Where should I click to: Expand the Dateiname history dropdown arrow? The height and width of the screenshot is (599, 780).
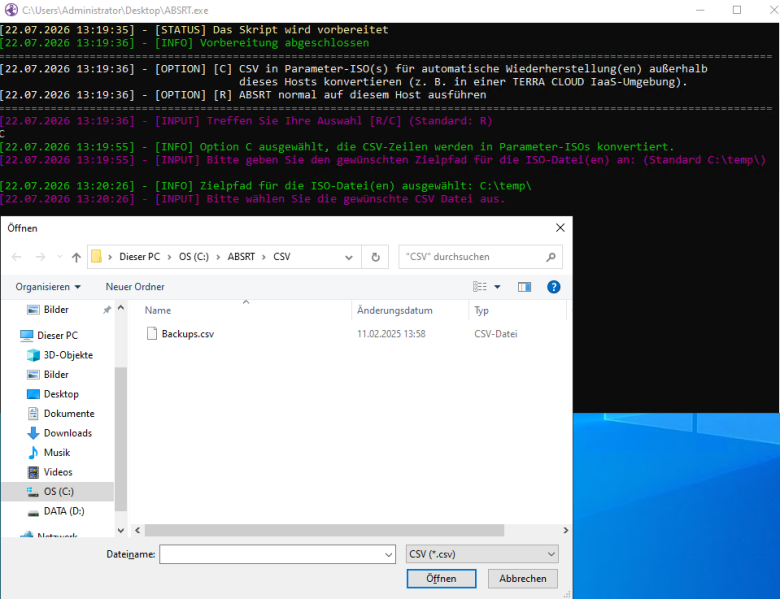pos(389,554)
